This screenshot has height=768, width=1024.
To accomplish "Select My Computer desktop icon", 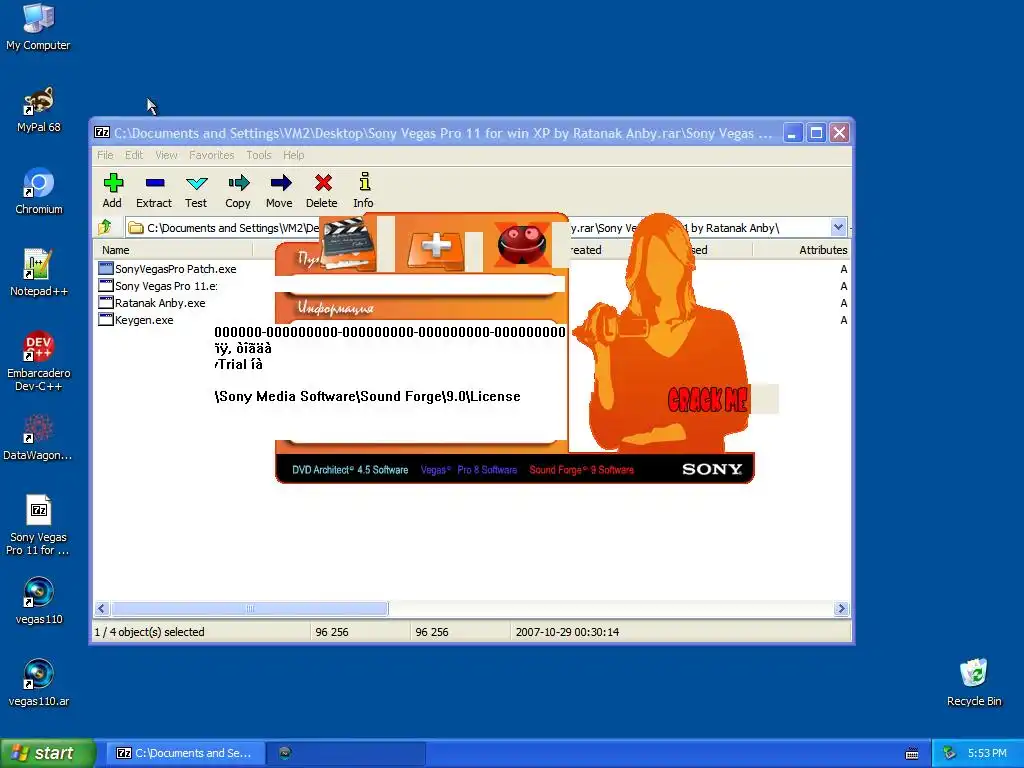I will tap(39, 27).
